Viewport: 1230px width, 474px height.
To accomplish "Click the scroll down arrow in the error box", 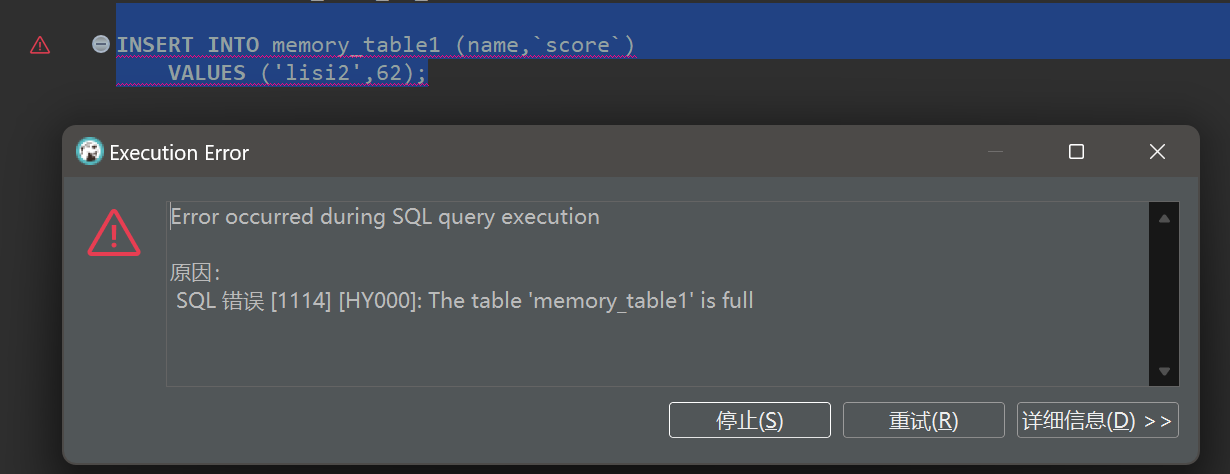I will 1164,371.
